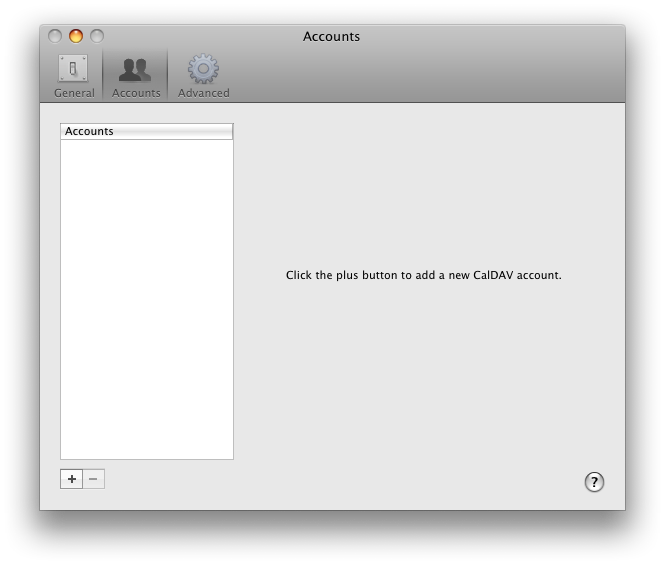Screen dimensions: 665x565
Task: Click the Accounts column header in list
Action: click(146, 131)
